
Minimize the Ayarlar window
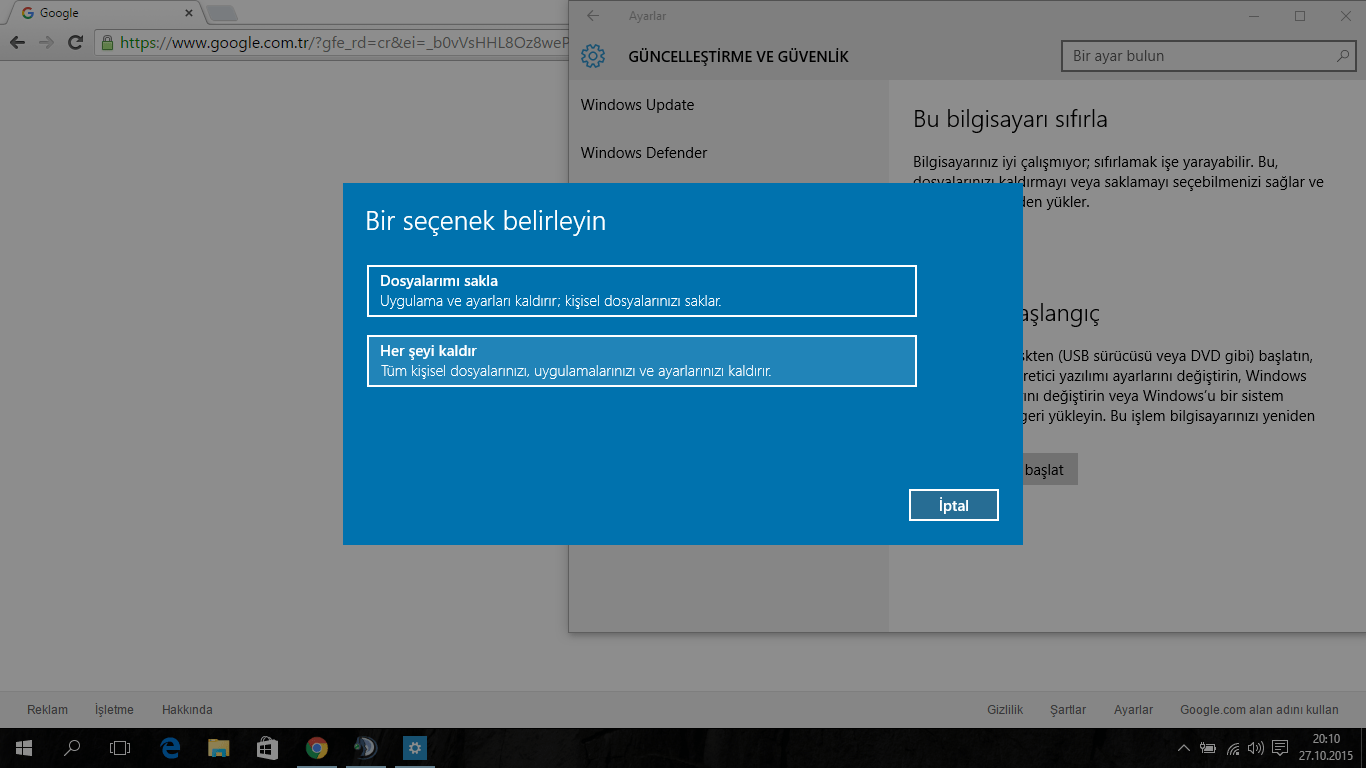pyautogui.click(x=1255, y=16)
